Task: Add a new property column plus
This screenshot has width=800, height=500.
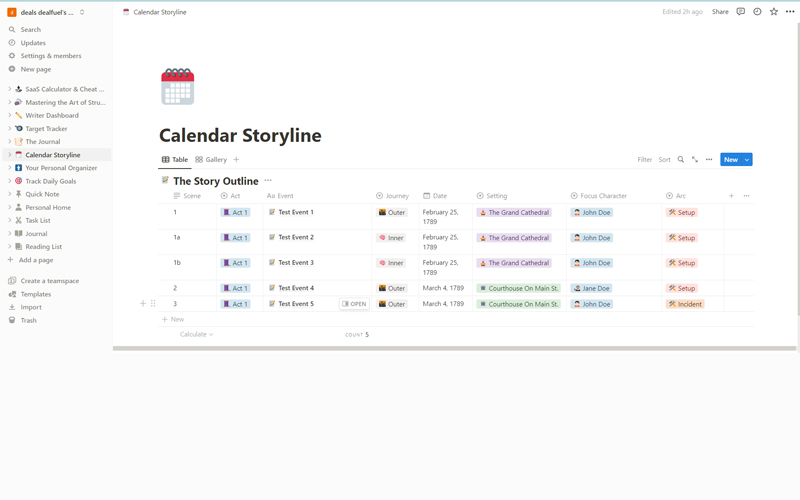Action: [731, 196]
